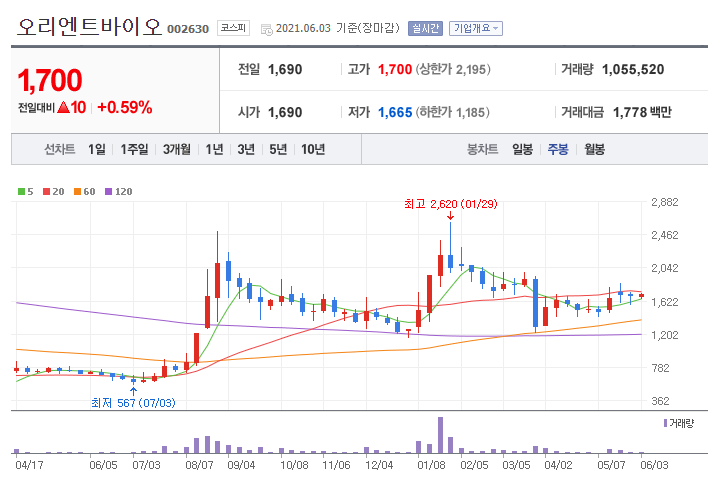Click the +0.59% change rate

[x=124, y=108]
